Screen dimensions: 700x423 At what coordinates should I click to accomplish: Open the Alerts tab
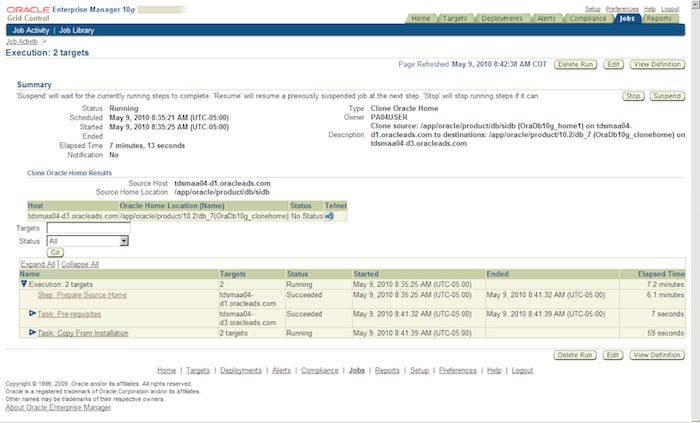[x=546, y=18]
